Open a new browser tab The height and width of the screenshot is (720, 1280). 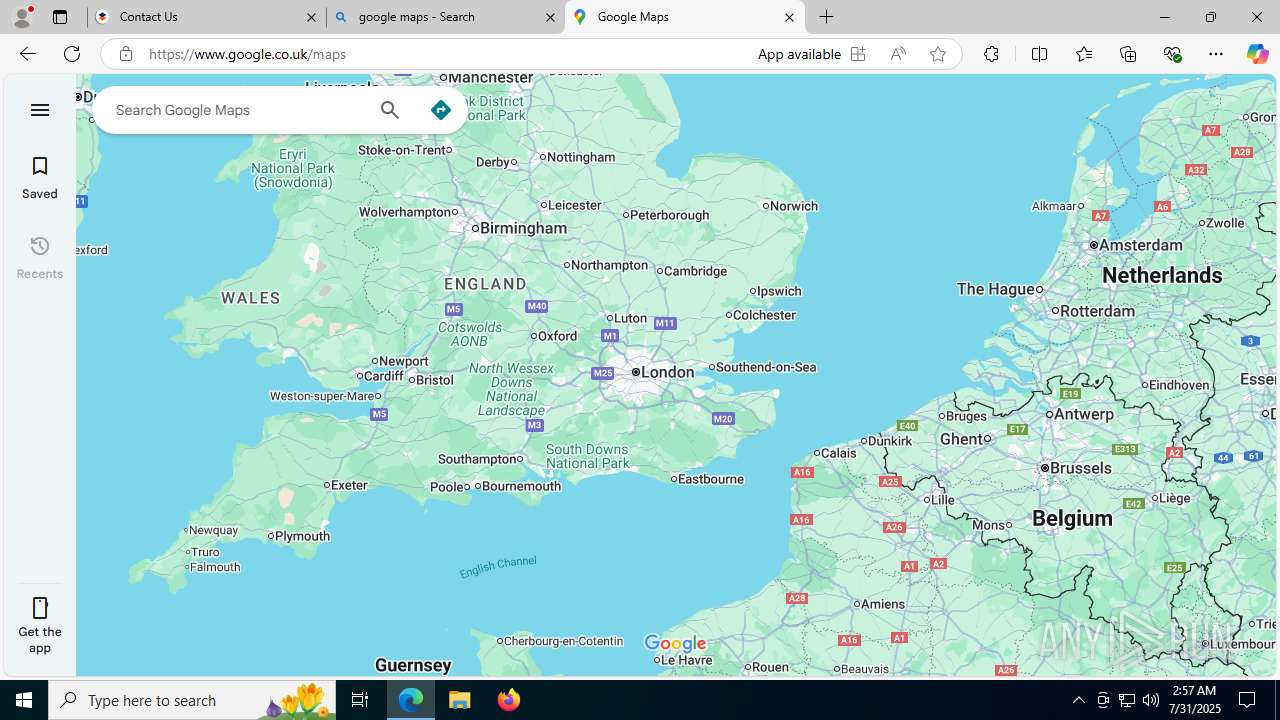pyautogui.click(x=827, y=17)
